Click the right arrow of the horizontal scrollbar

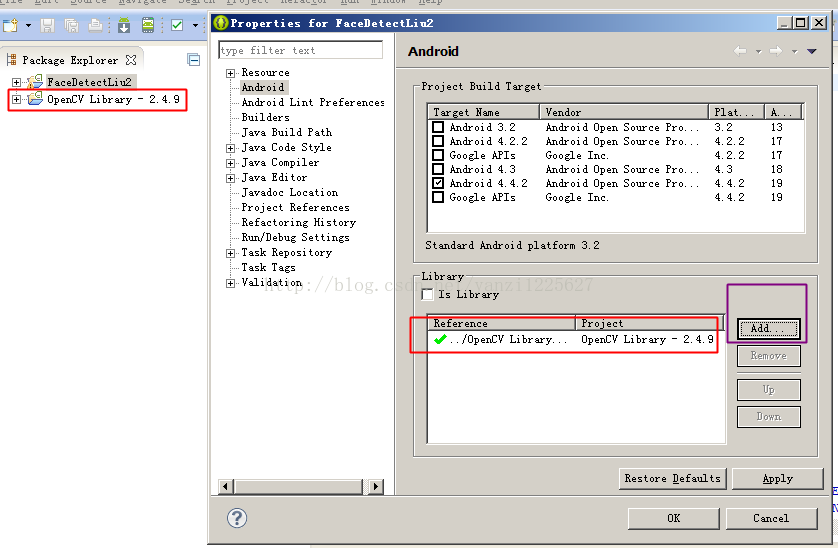(376, 487)
